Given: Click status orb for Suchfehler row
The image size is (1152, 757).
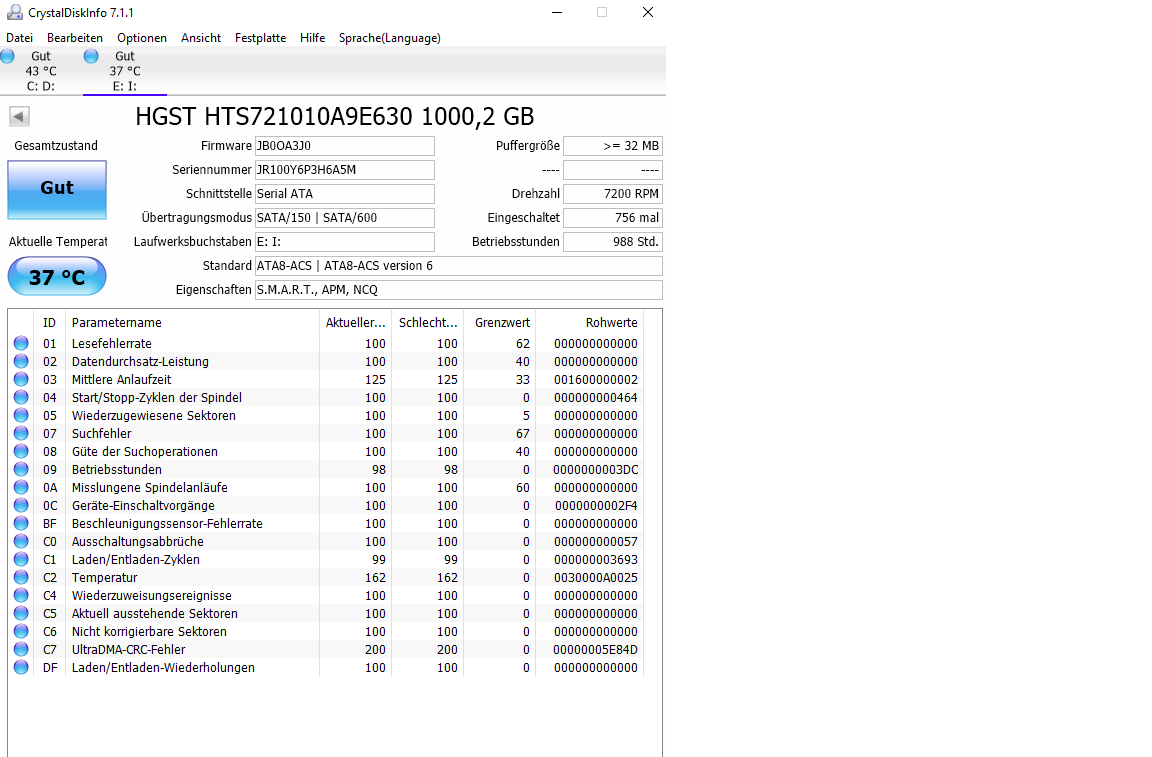Looking at the screenshot, I should 21,434.
